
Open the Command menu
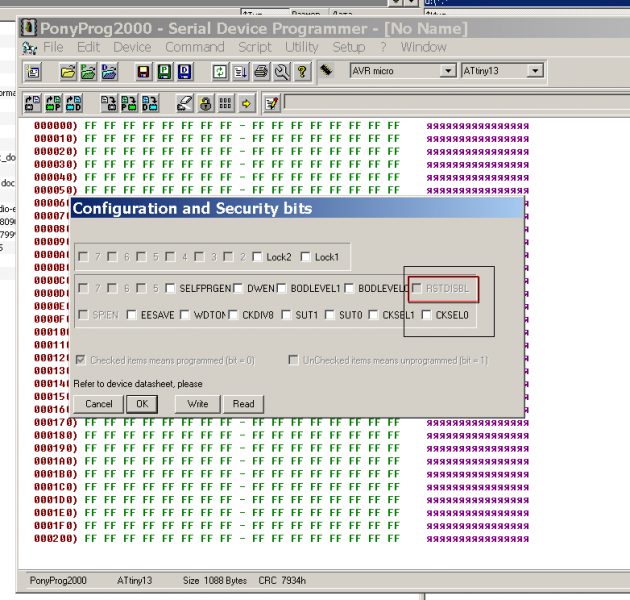(x=195, y=47)
